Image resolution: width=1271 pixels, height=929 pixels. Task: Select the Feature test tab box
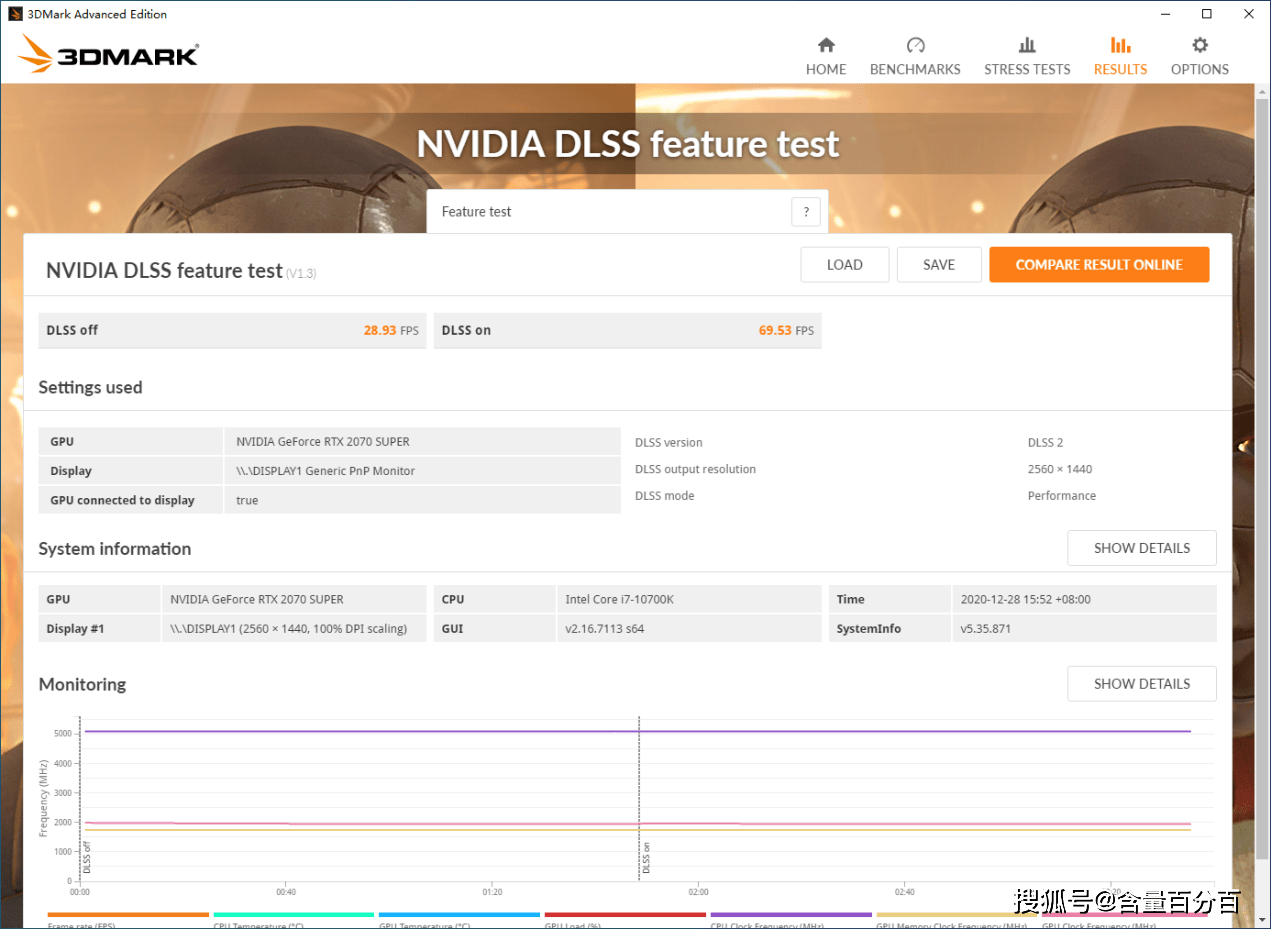click(627, 212)
